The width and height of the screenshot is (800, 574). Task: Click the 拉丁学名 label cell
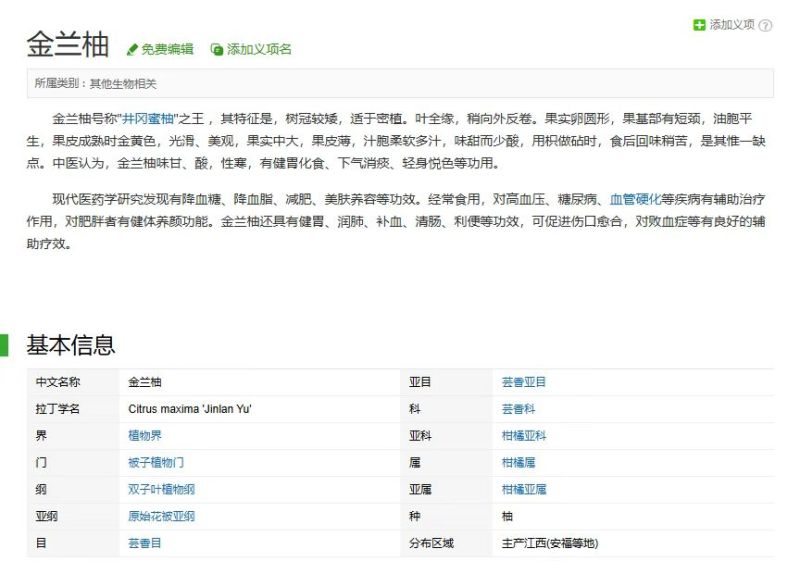point(73,409)
